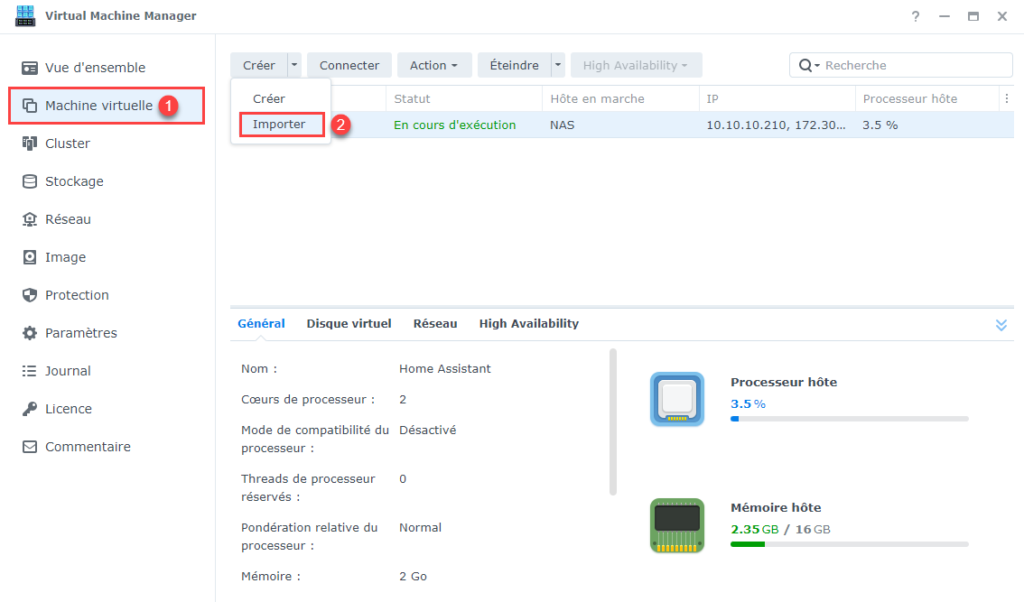
Task: Sort by Processeur hôte column header
Action: click(927, 99)
